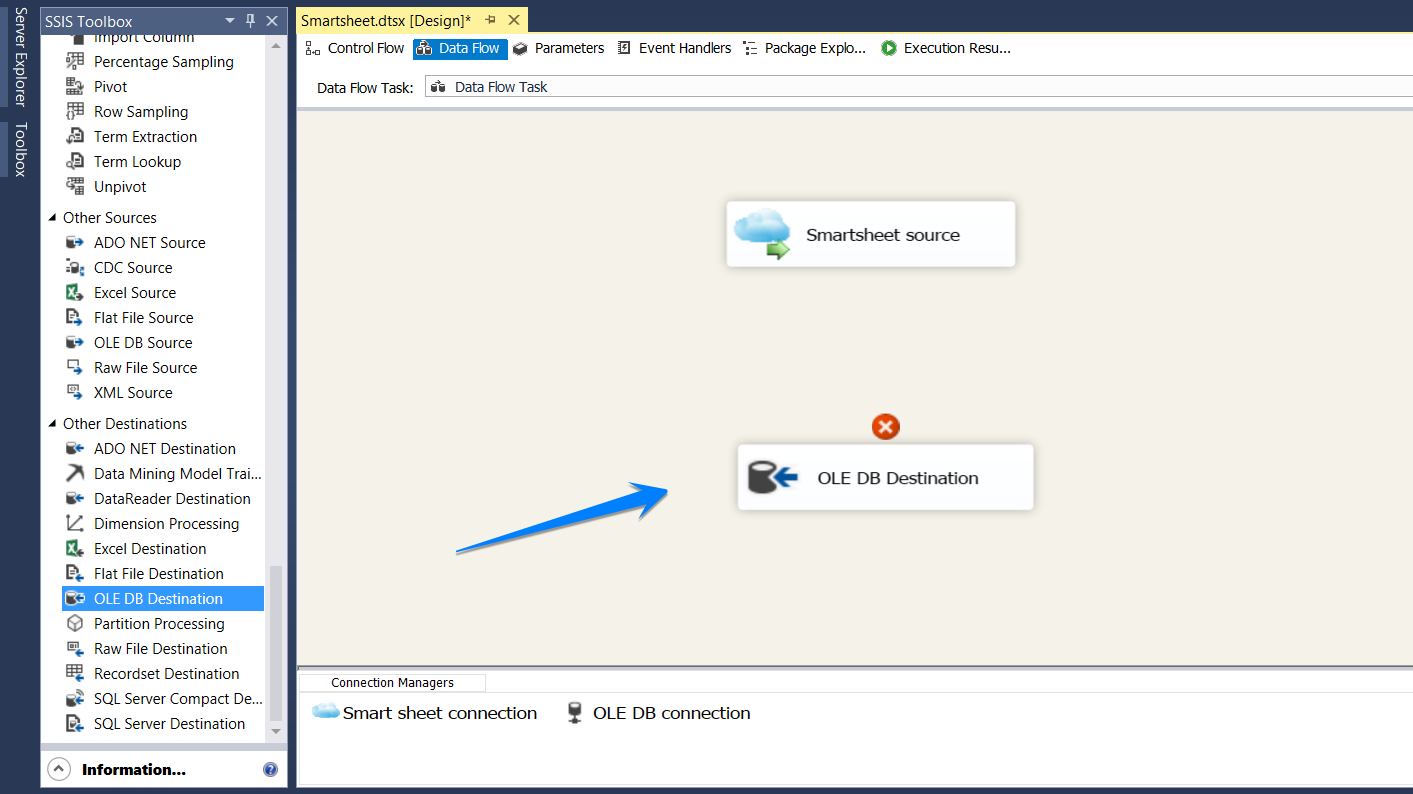Pick the OLE DB Source icon
Screen dimensions: 1413x794
click(x=75, y=342)
